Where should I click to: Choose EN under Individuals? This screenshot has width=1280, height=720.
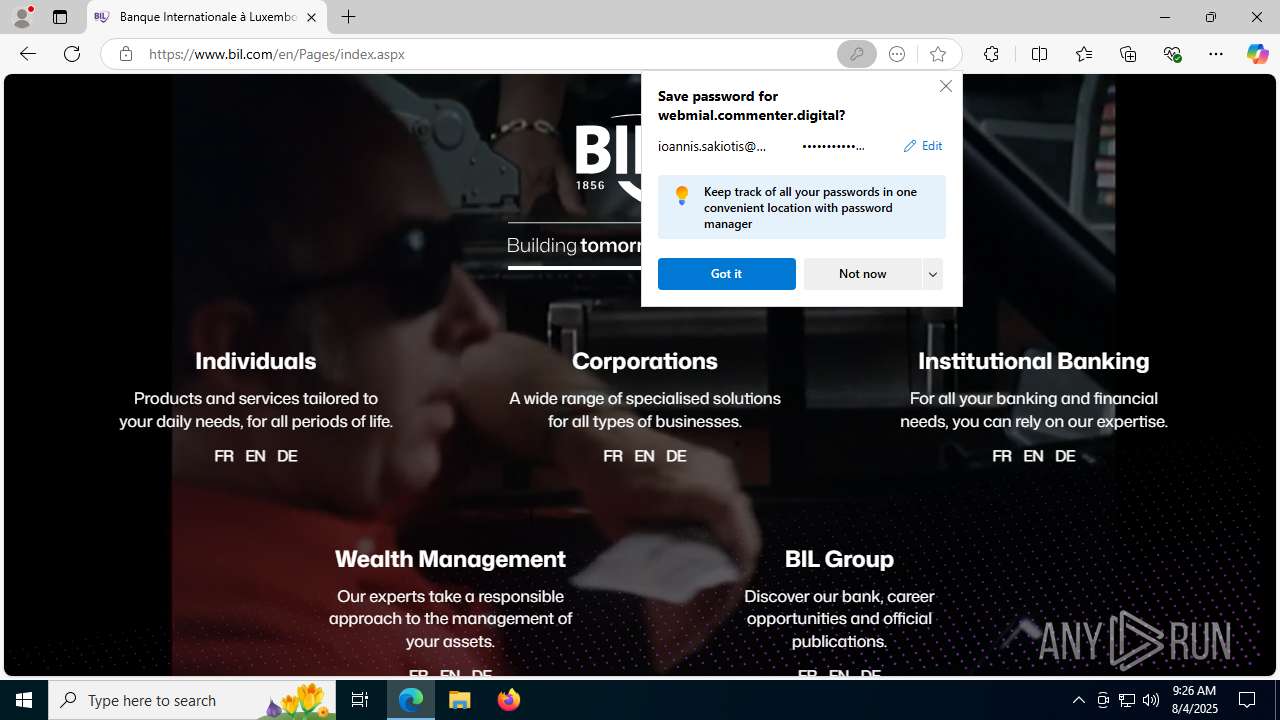click(x=255, y=456)
